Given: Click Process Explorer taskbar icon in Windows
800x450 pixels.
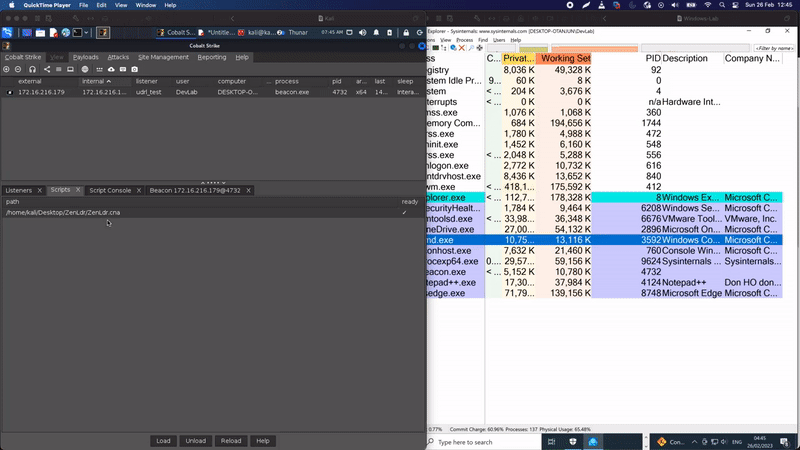Looking at the screenshot, I should 593,442.
